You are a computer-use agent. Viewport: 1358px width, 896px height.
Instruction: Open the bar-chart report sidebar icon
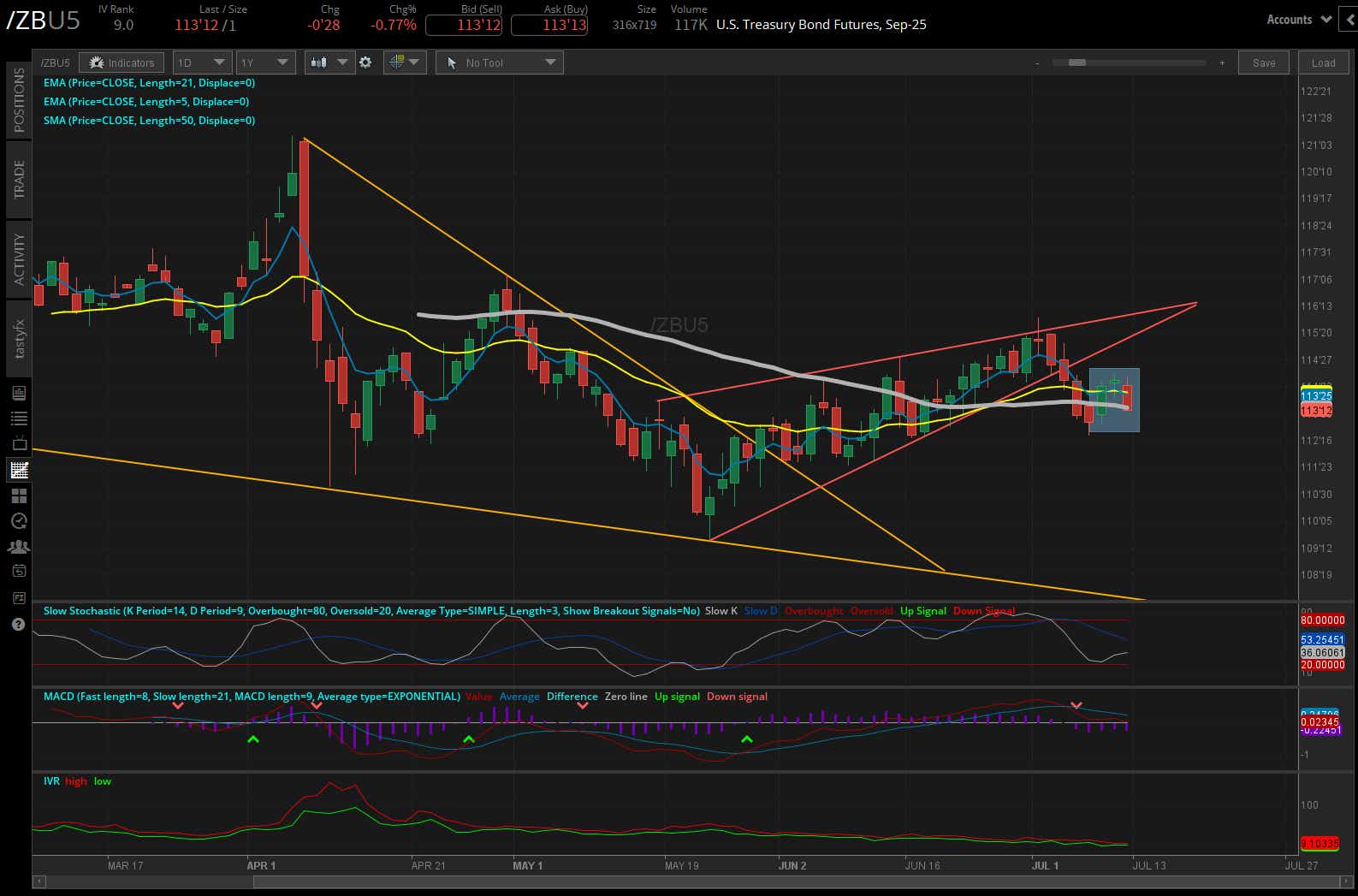pyautogui.click(x=19, y=393)
